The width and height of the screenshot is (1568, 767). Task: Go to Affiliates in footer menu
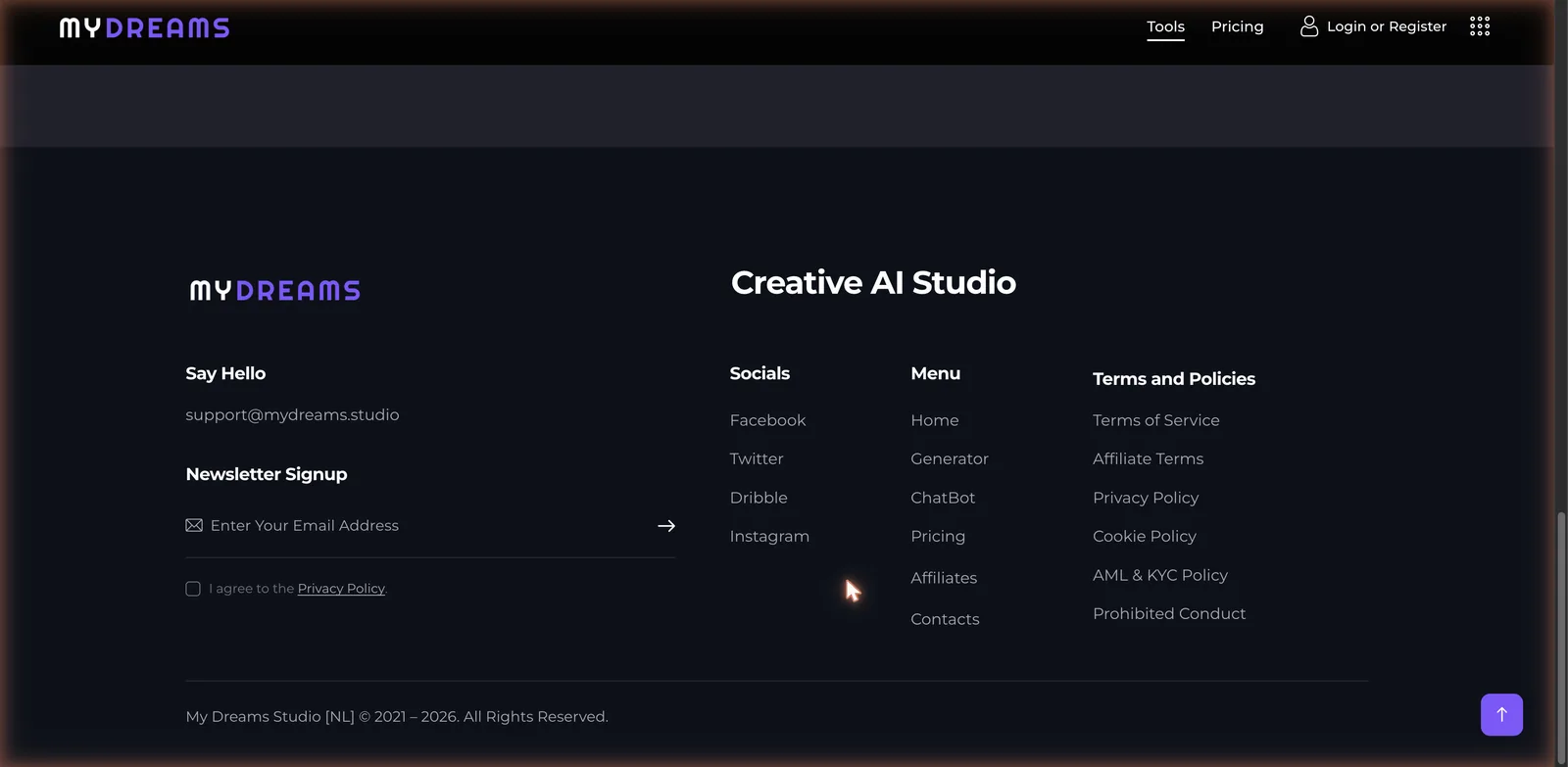pos(944,578)
